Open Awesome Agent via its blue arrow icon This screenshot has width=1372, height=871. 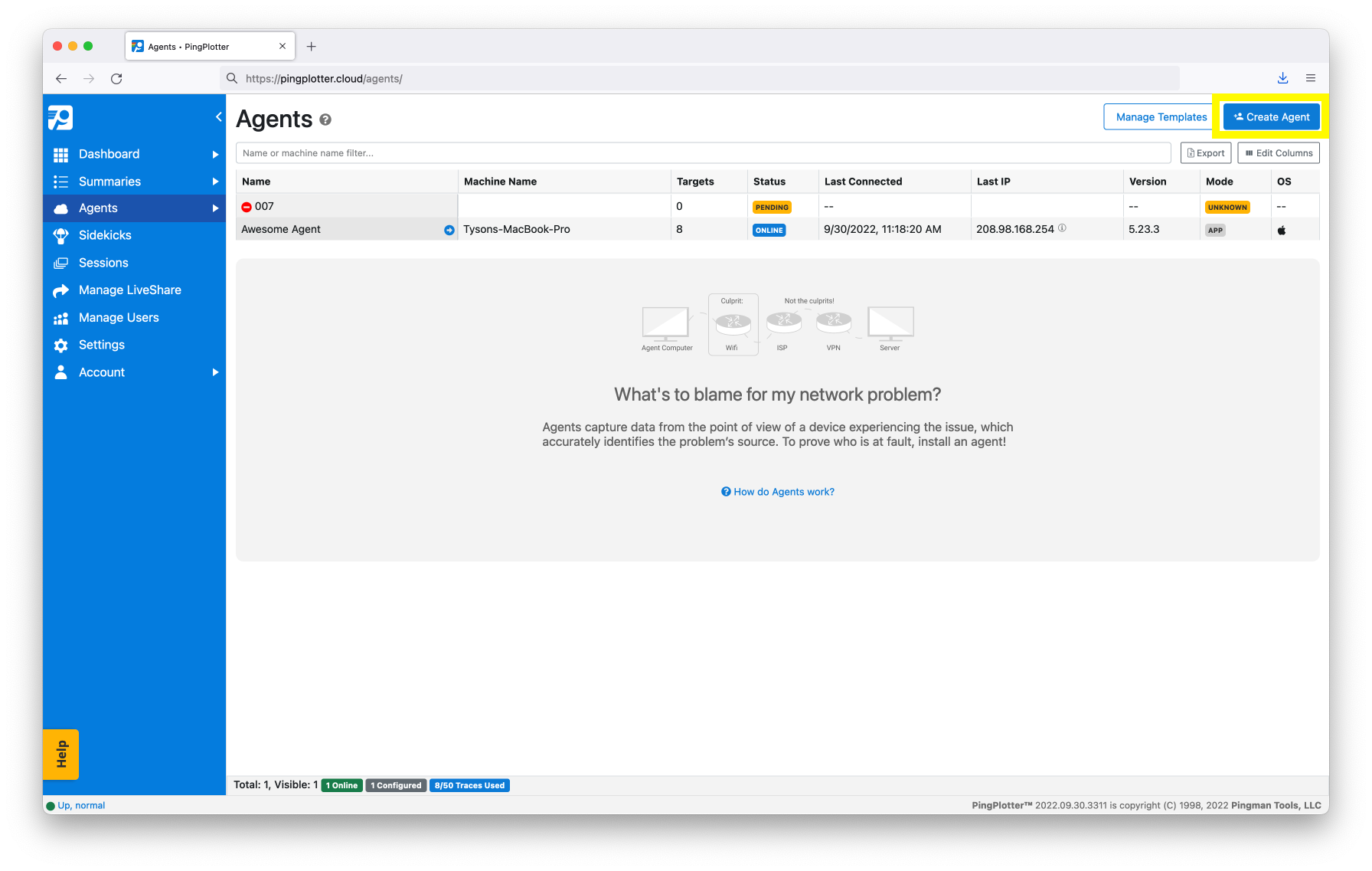449,229
